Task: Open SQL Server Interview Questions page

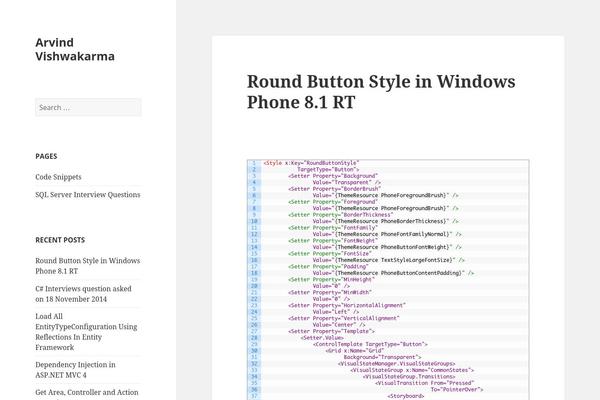Action: point(88,194)
